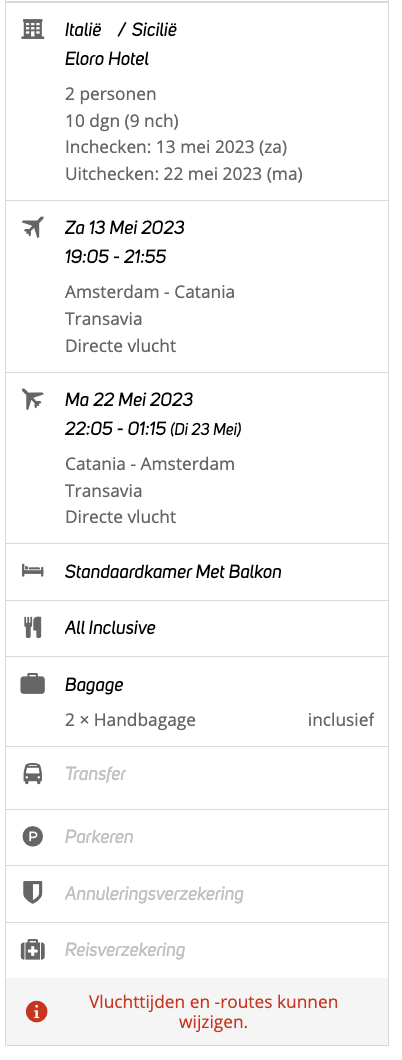Click the Bagage section heading
Screen dimensions: 402x1060
click(x=94, y=685)
